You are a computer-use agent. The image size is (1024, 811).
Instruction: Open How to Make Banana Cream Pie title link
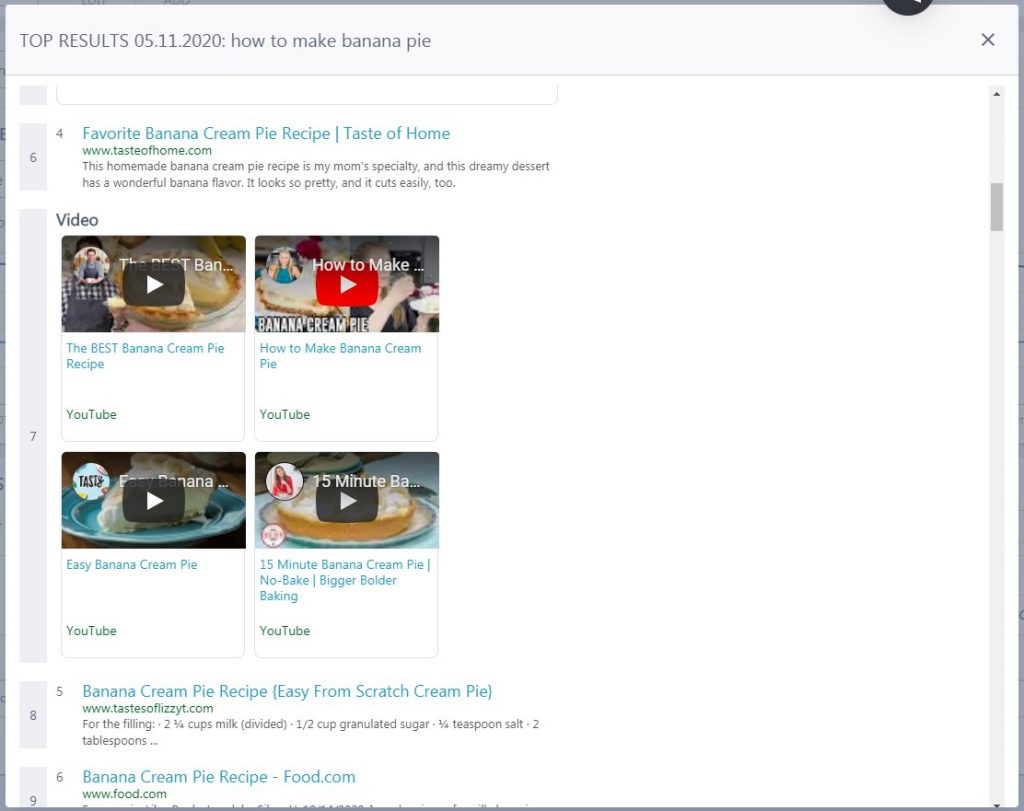pos(340,356)
